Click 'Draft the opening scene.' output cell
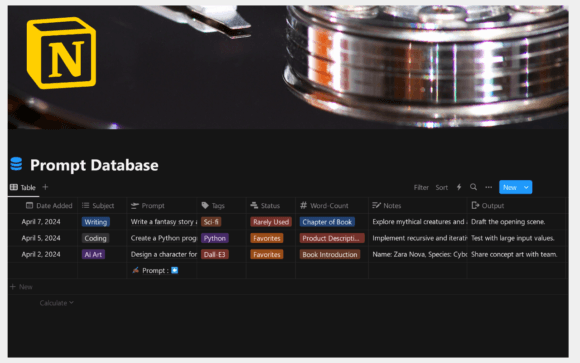580x363 pixels. tap(517, 222)
